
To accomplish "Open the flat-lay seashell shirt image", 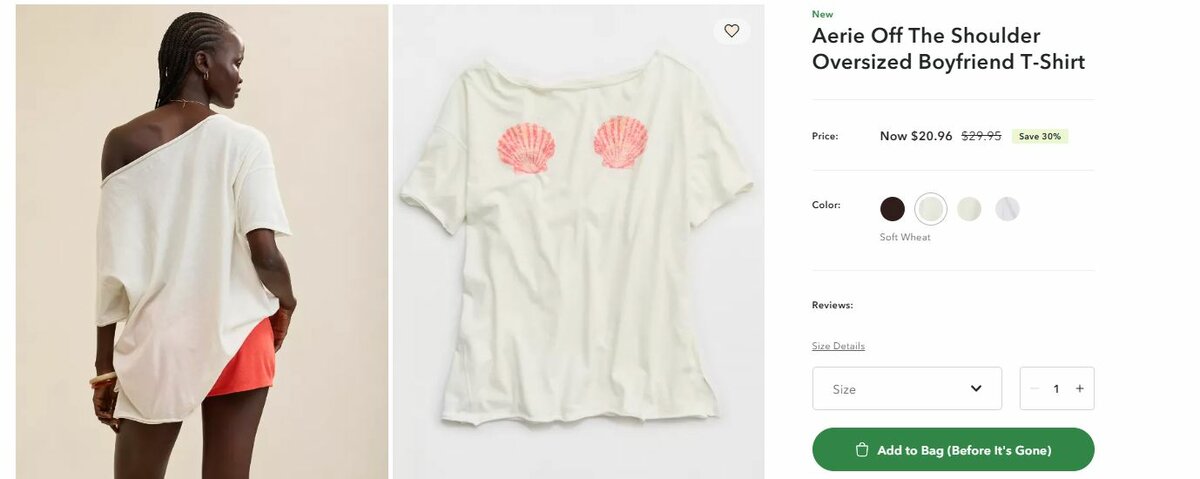I will (x=577, y=241).
